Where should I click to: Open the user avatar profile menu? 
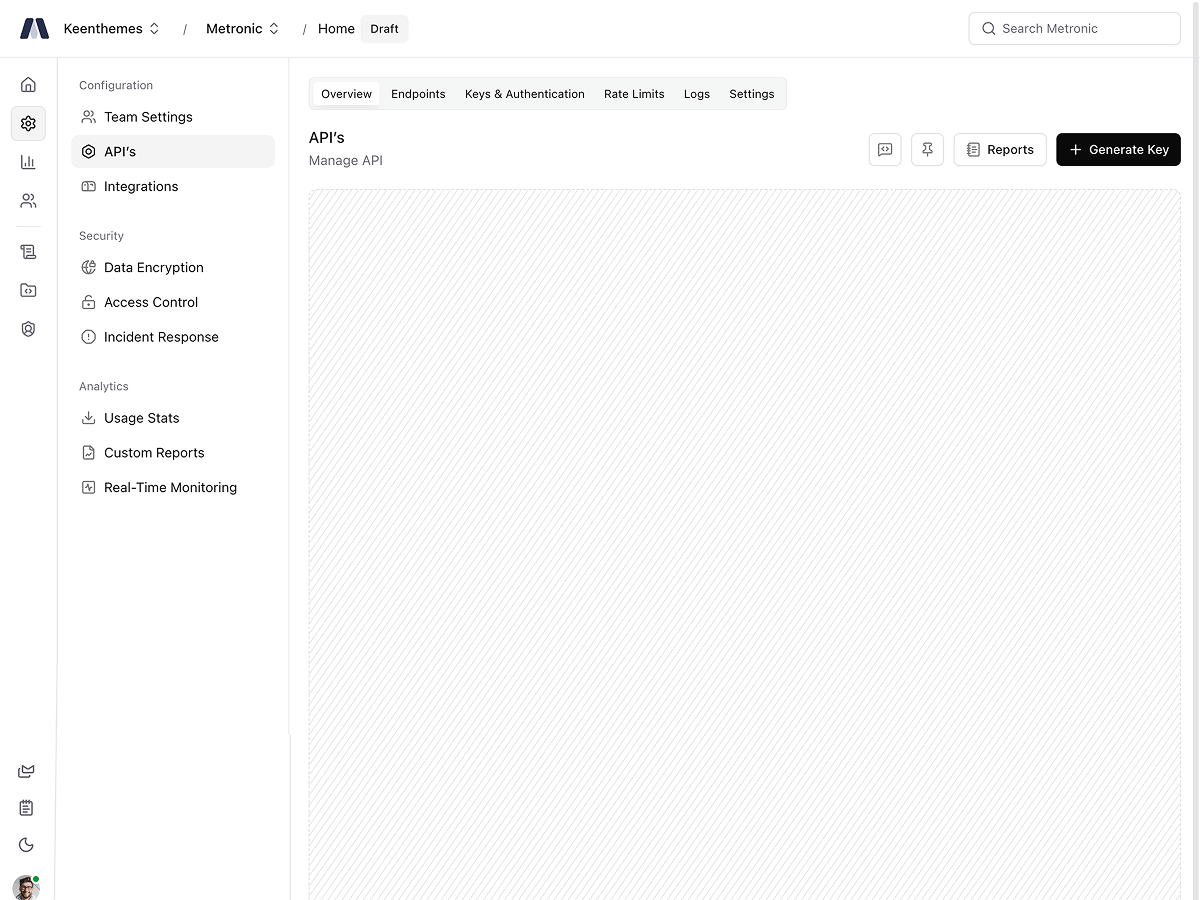26,887
